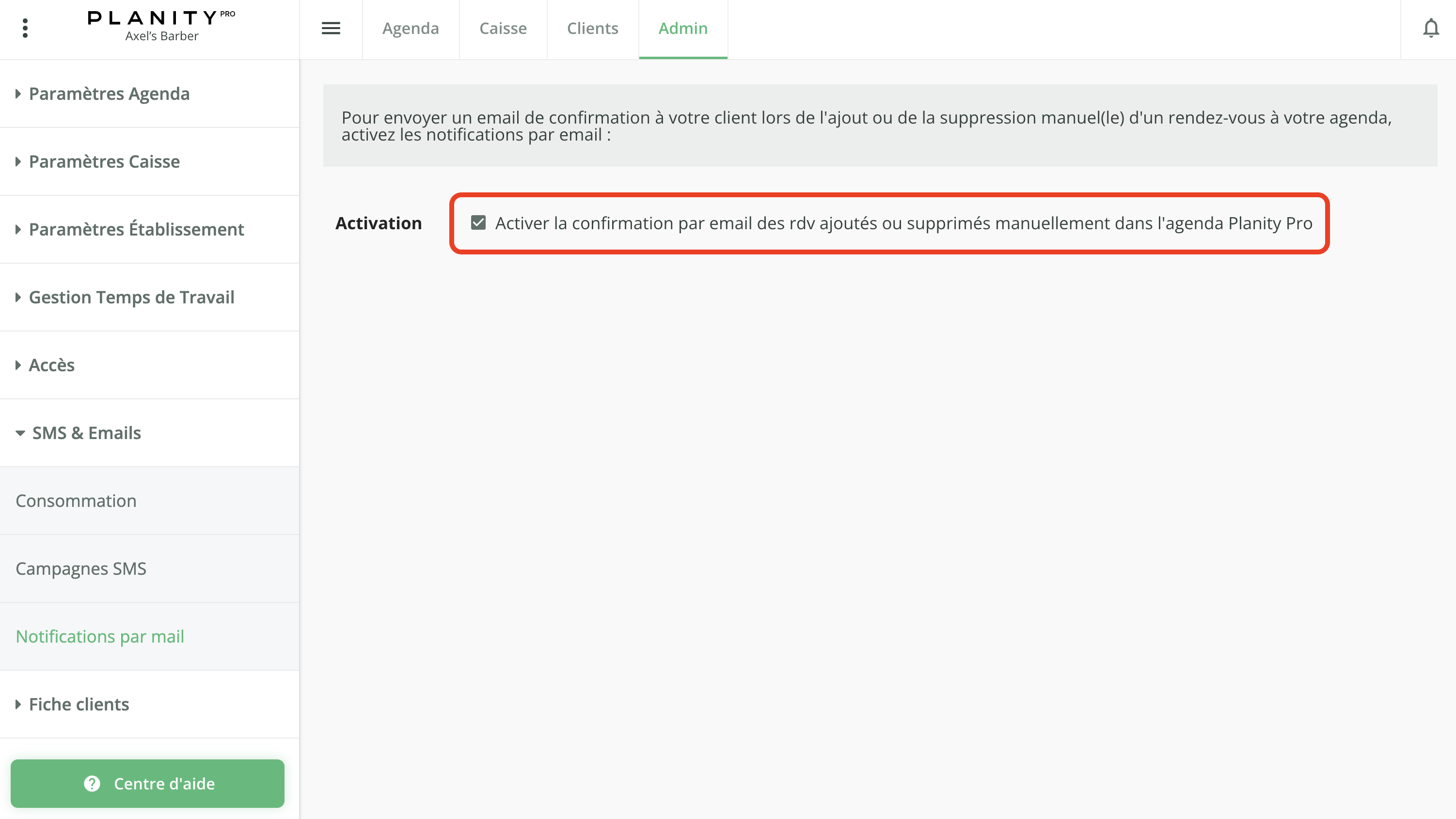Image resolution: width=1456 pixels, height=819 pixels.
Task: Click the help question-mark icon
Action: pyautogui.click(x=92, y=784)
